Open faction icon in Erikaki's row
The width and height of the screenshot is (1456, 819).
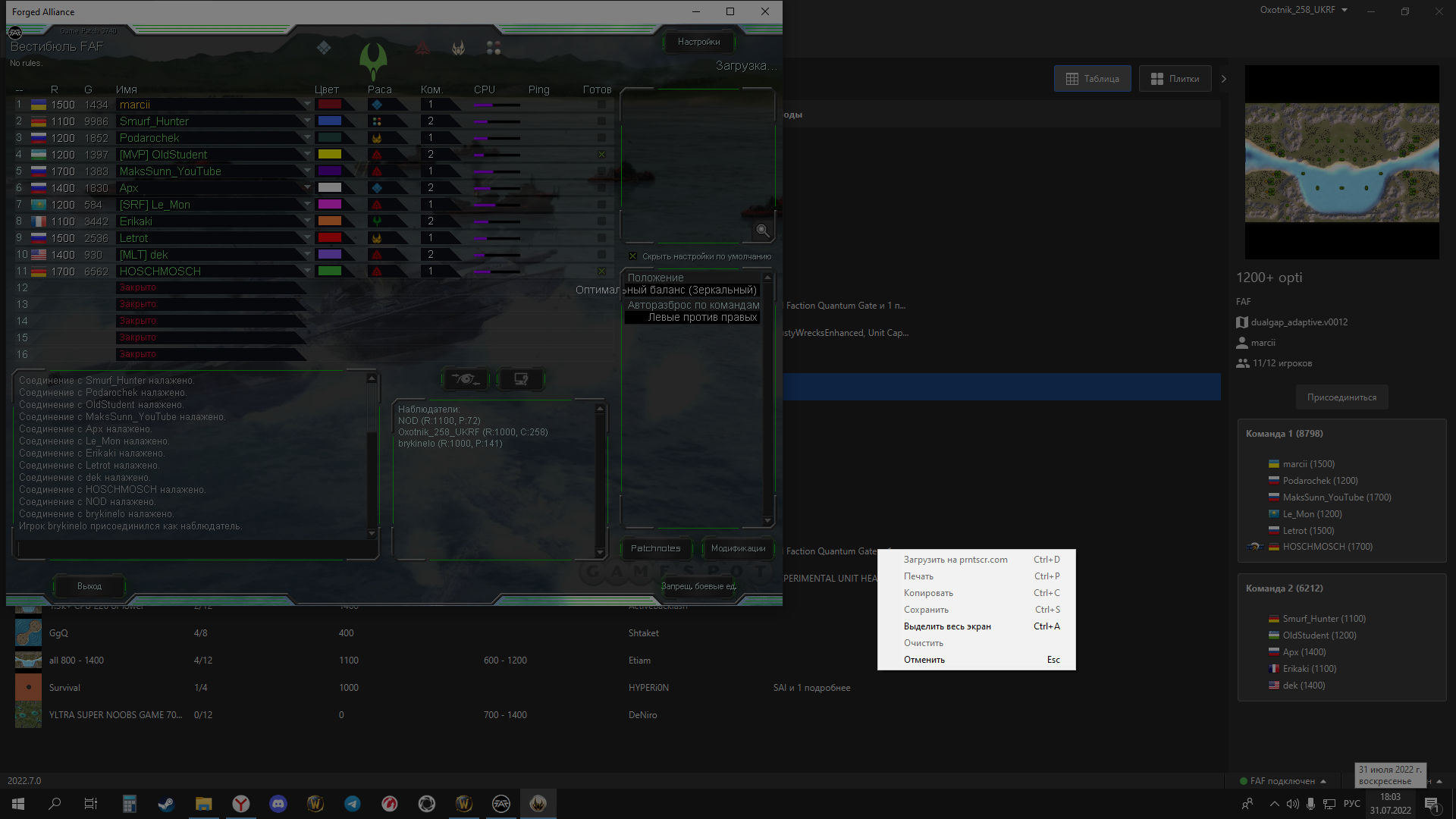click(x=377, y=221)
